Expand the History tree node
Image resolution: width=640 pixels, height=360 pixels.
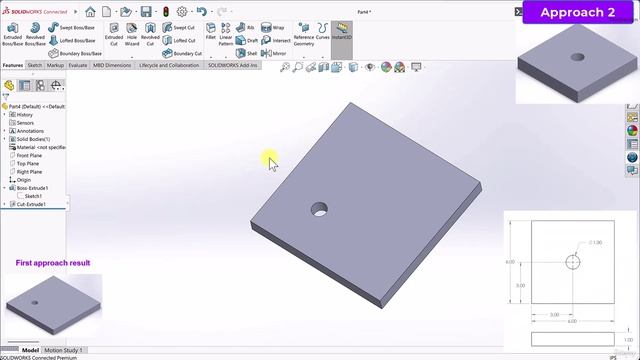pyautogui.click(x=4, y=115)
